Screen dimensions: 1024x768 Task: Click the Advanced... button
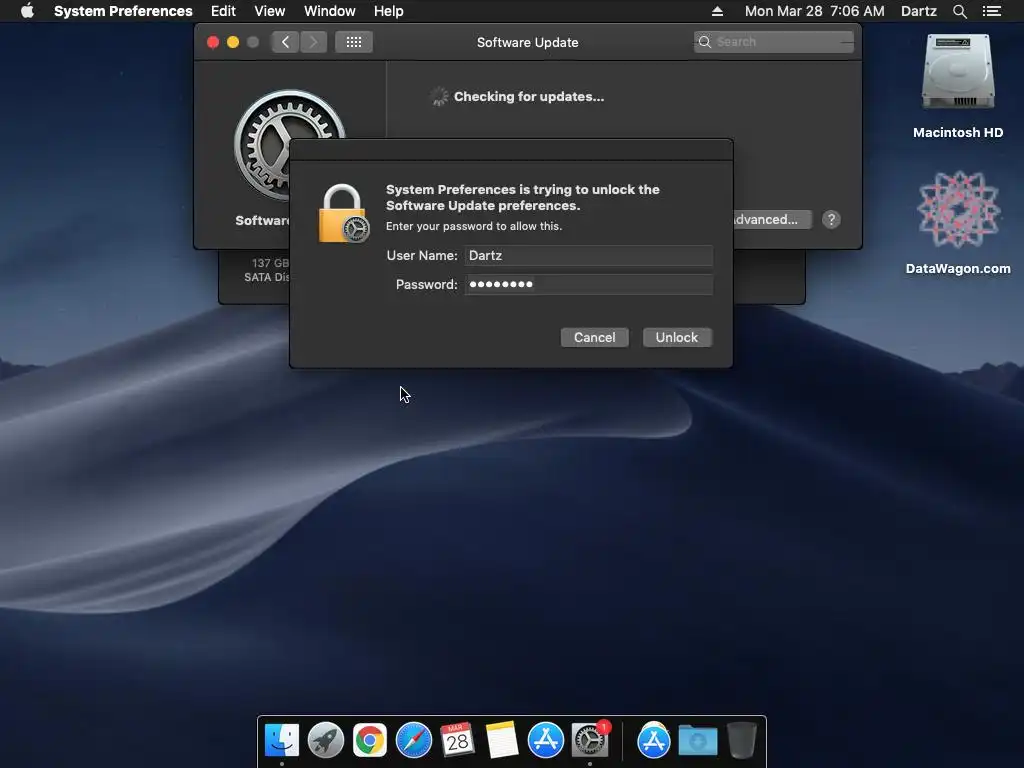click(773, 219)
